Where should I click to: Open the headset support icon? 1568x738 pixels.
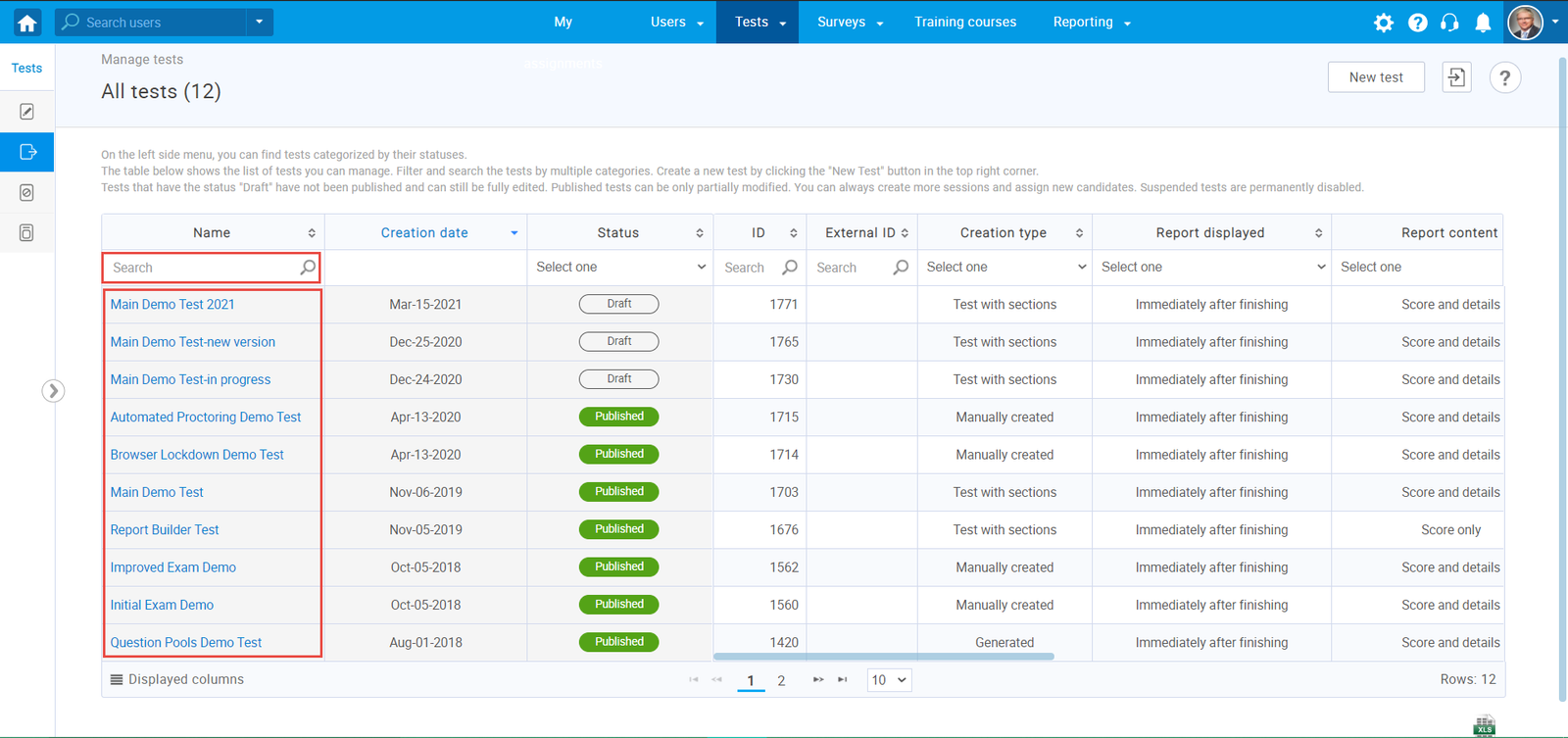pyautogui.click(x=1449, y=23)
